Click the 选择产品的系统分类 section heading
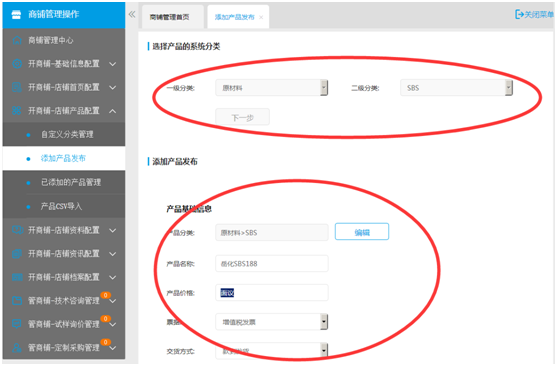The image size is (557, 366). [186, 47]
